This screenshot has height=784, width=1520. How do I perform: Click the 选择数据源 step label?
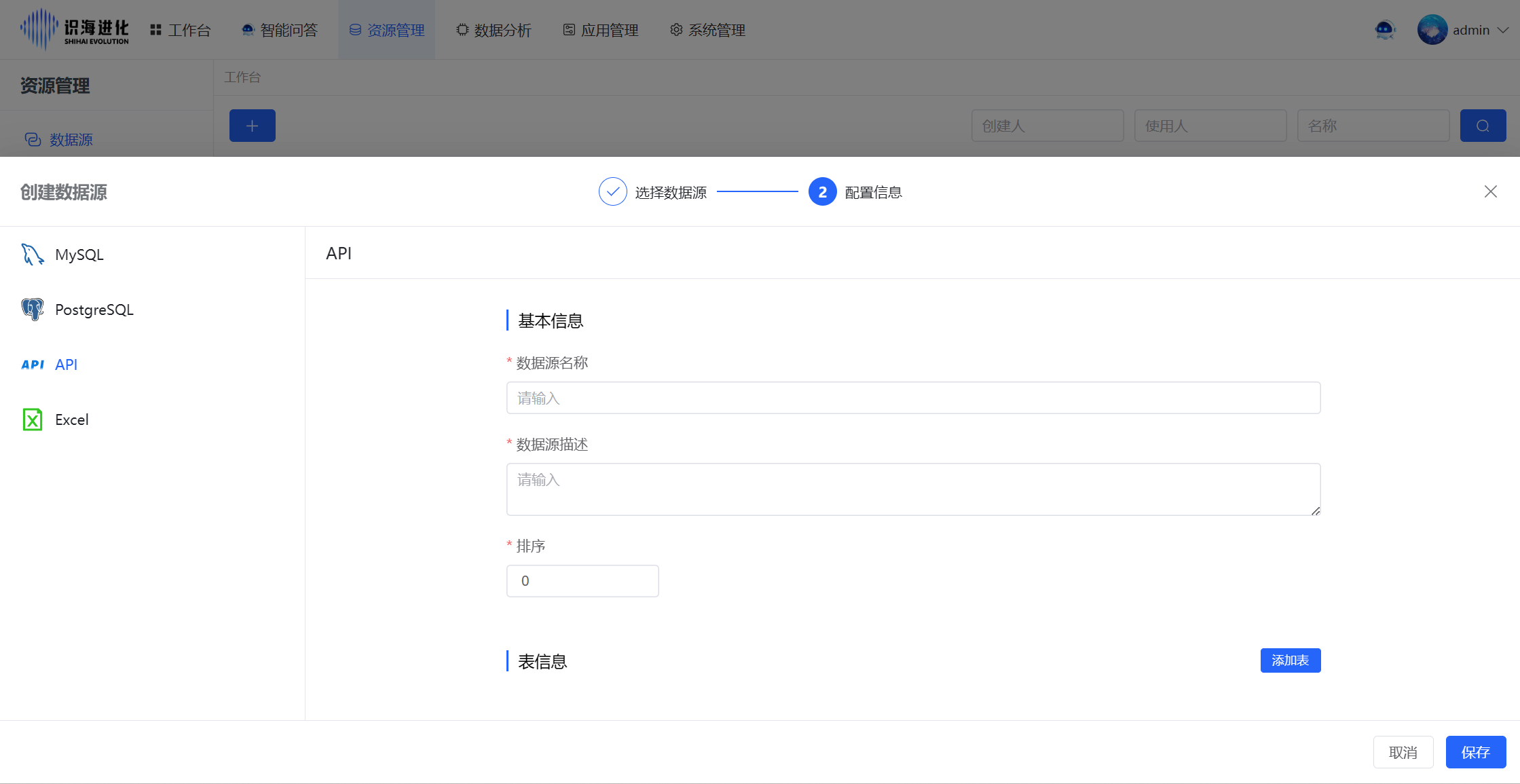[671, 193]
